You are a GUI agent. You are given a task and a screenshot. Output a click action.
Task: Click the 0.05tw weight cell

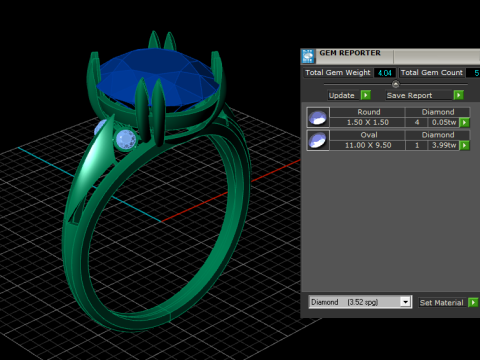tap(444, 122)
